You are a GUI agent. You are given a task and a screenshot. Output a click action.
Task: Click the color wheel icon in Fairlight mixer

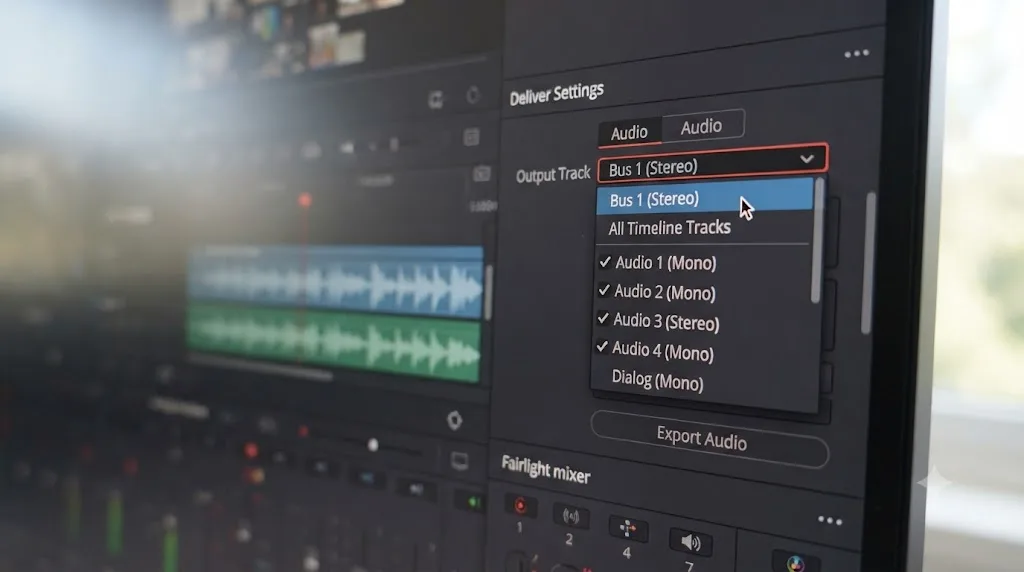click(x=795, y=564)
